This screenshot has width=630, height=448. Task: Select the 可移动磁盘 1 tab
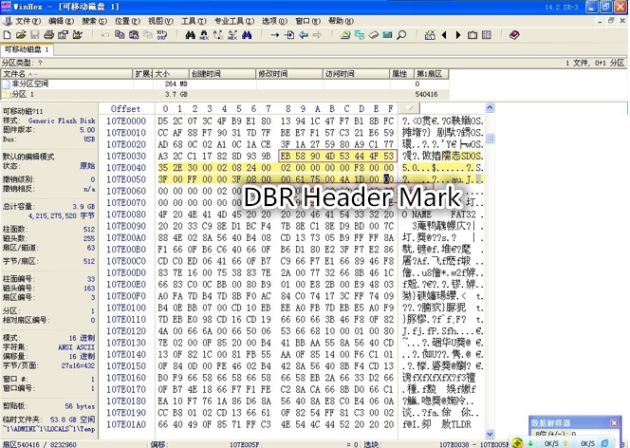point(27,48)
